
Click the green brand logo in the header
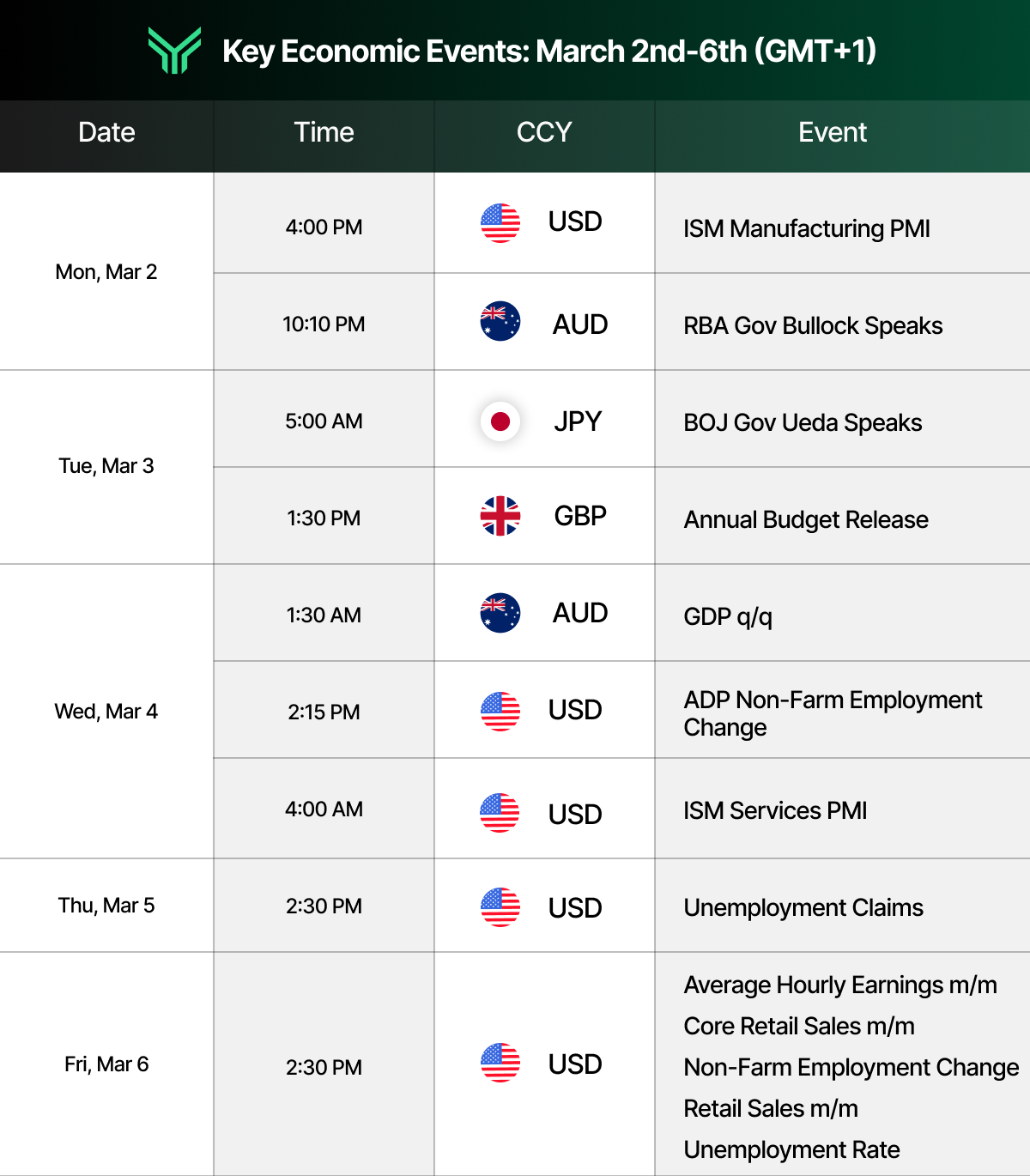177,51
